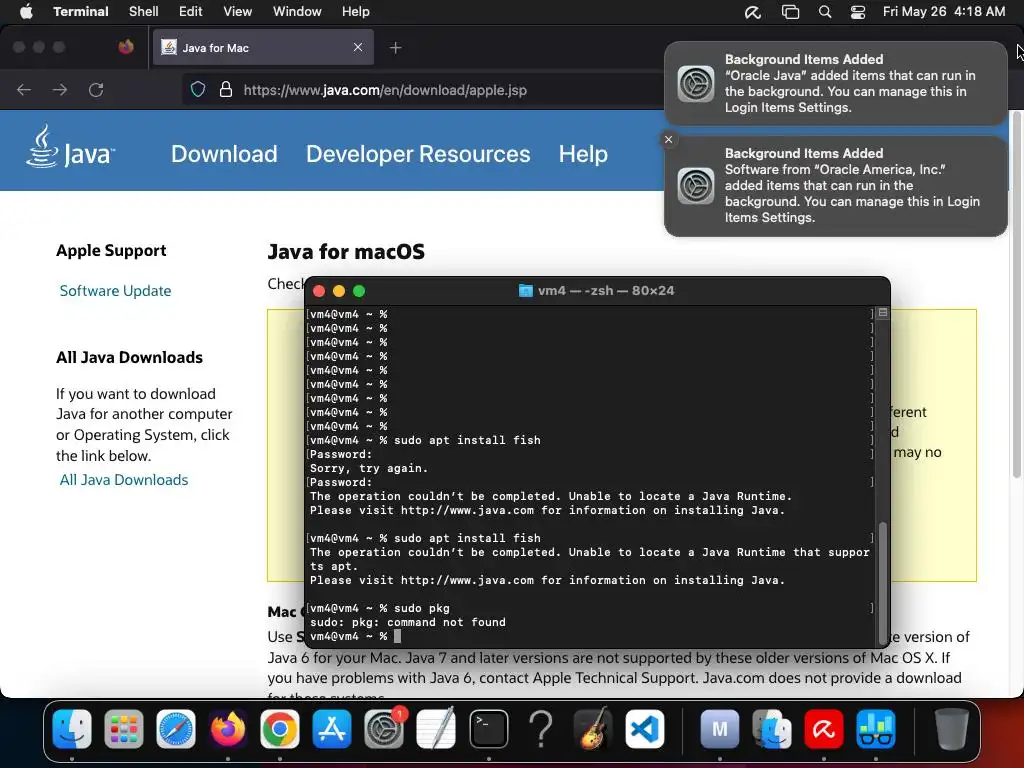The width and height of the screenshot is (1024, 768).
Task: Open Control Center in the menu bar
Action: (857, 12)
